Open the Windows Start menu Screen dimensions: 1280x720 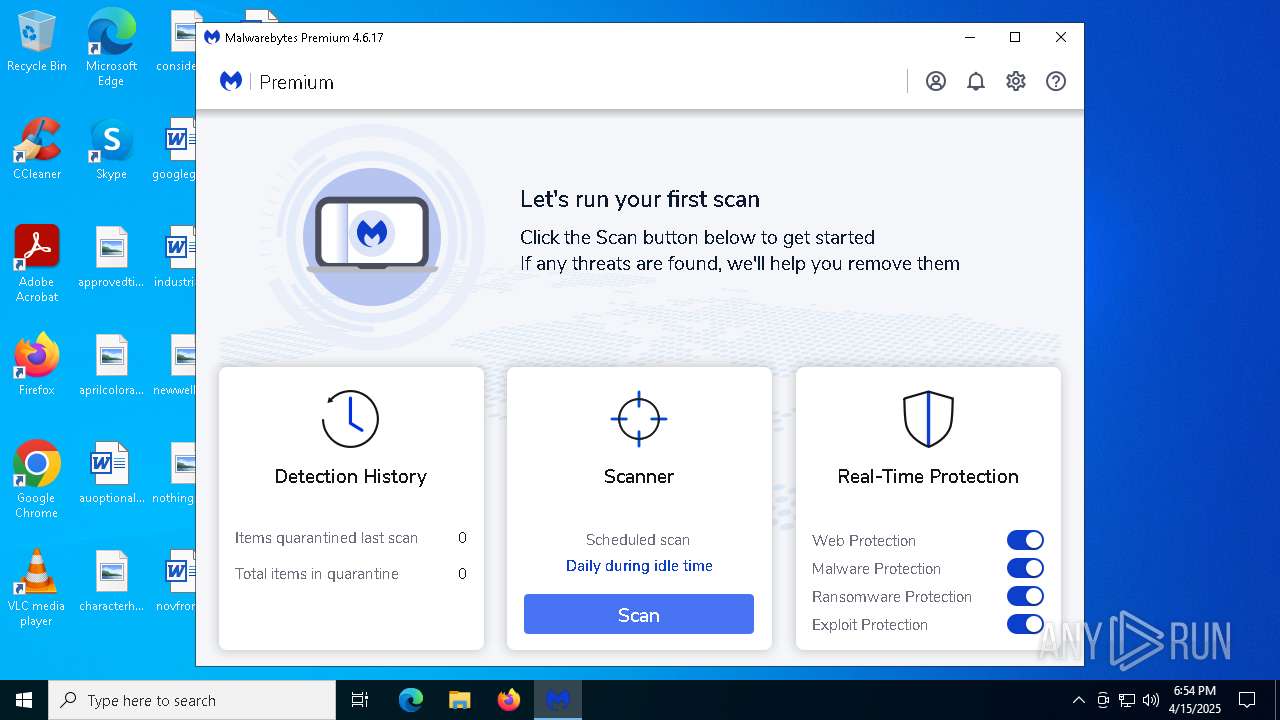tap(24, 700)
